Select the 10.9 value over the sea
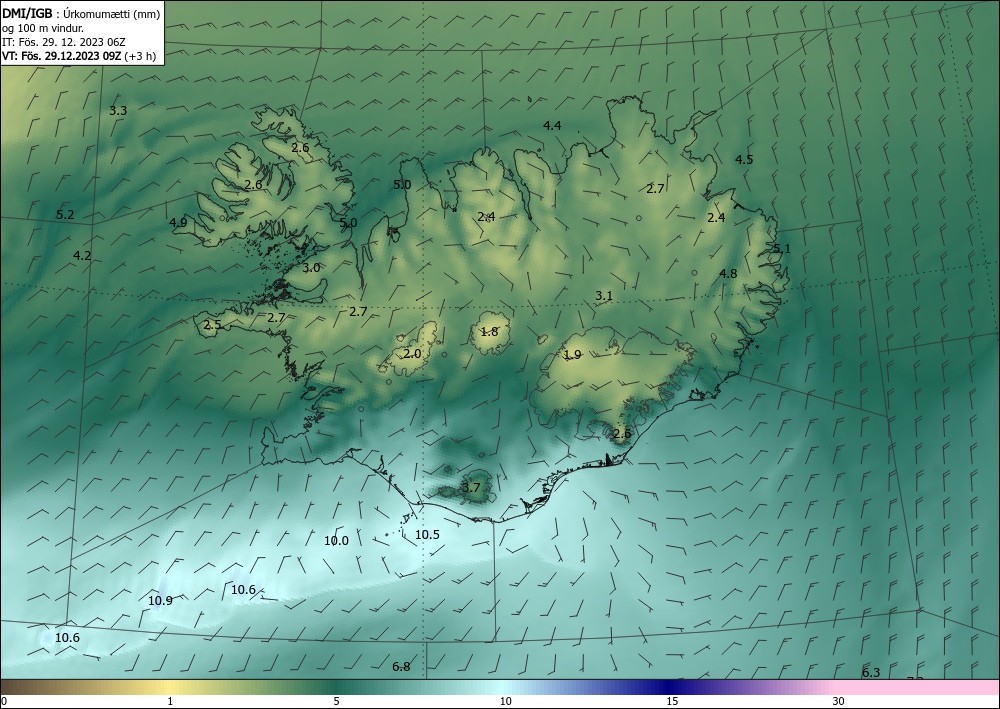Screen dimensions: 1000x709 (x=160, y=601)
